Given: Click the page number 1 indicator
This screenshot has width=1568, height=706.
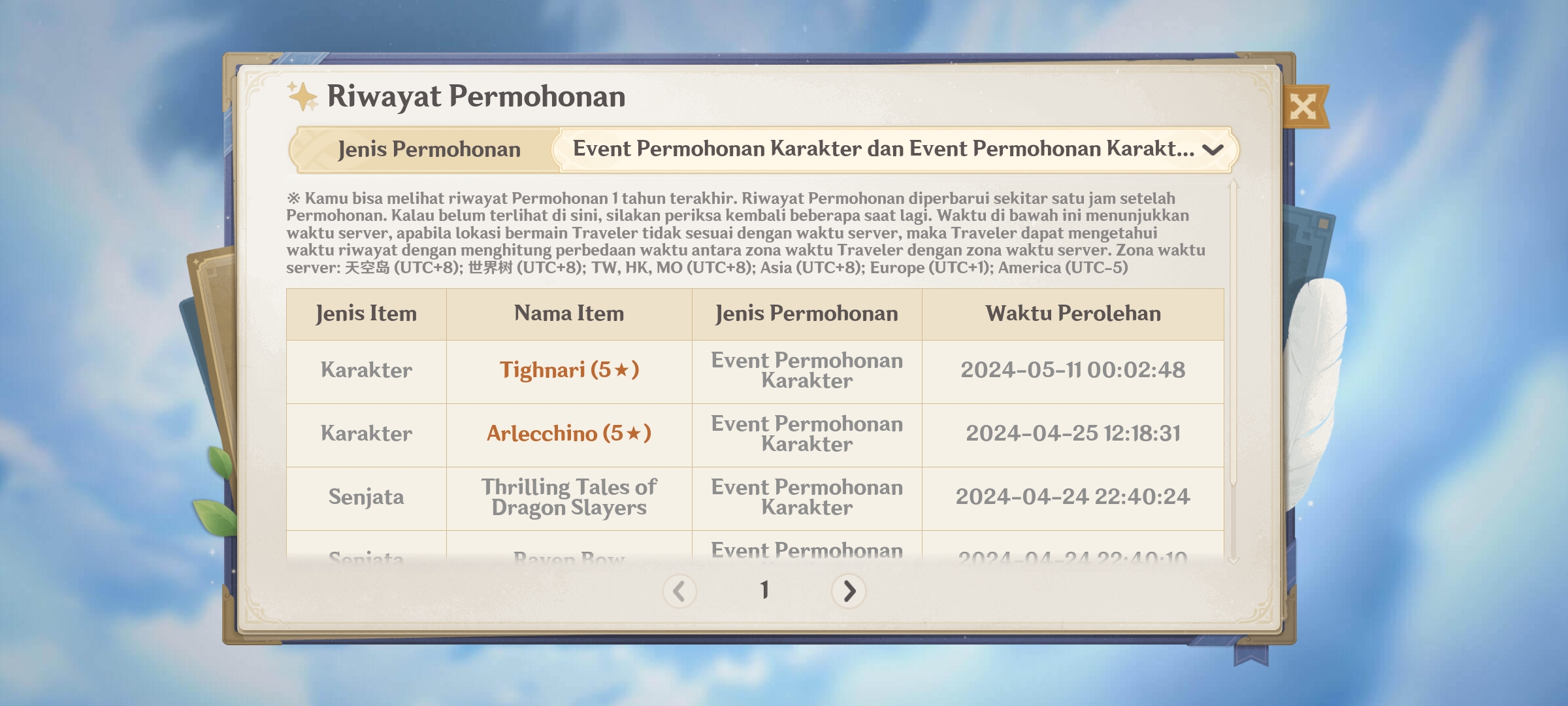Looking at the screenshot, I should 764,590.
